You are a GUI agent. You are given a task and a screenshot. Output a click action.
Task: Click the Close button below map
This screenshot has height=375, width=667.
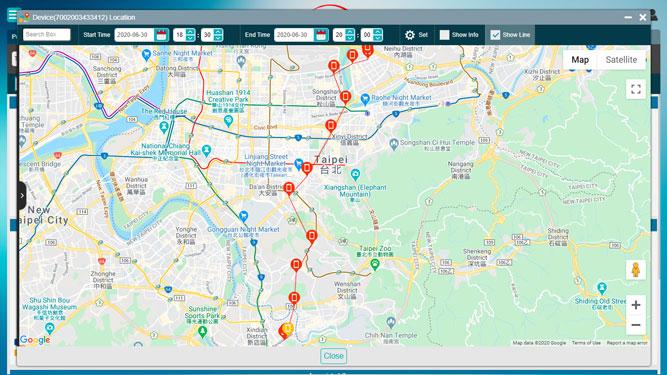pos(334,356)
